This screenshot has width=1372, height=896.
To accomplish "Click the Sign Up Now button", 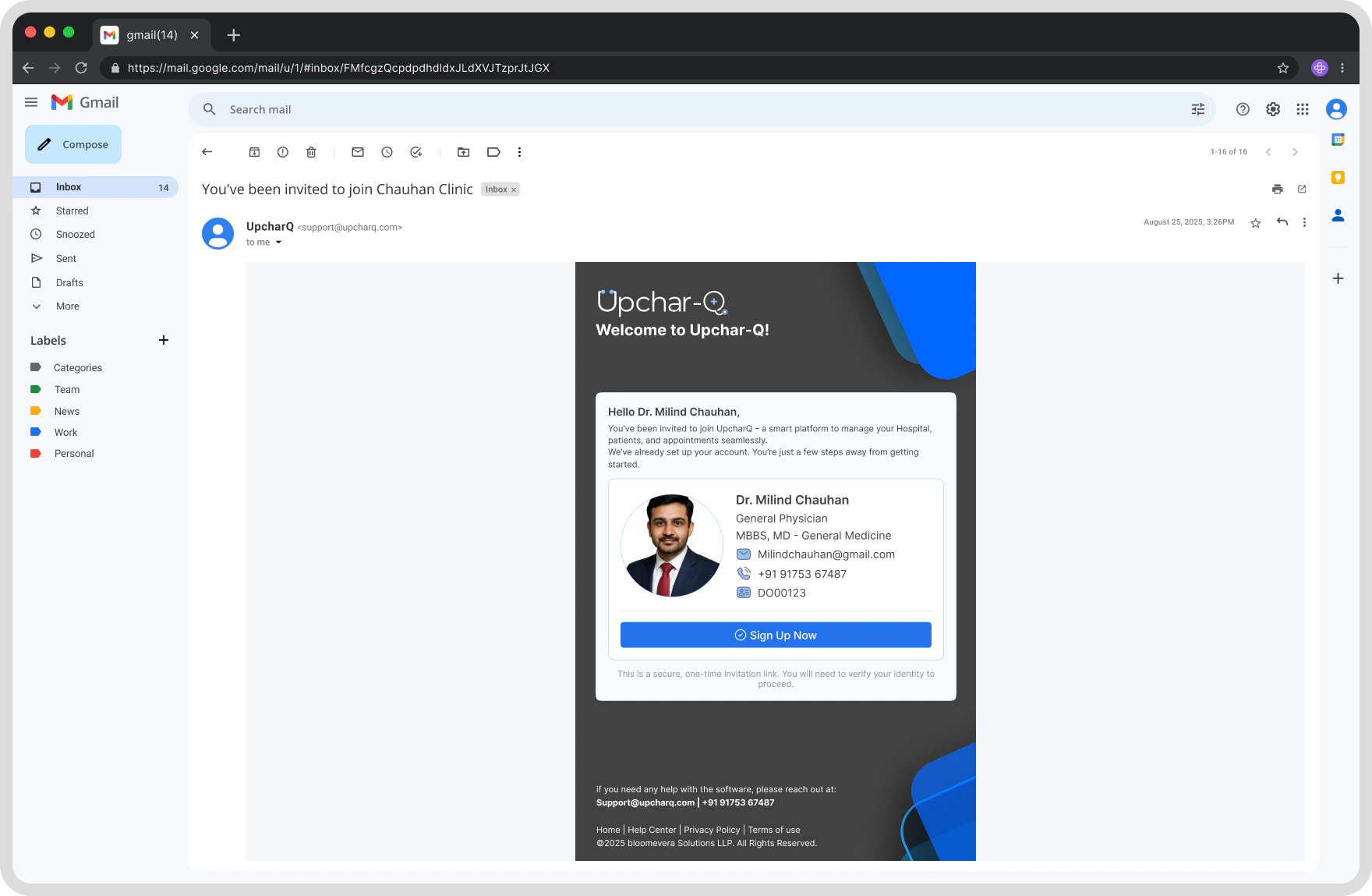I will tap(776, 635).
